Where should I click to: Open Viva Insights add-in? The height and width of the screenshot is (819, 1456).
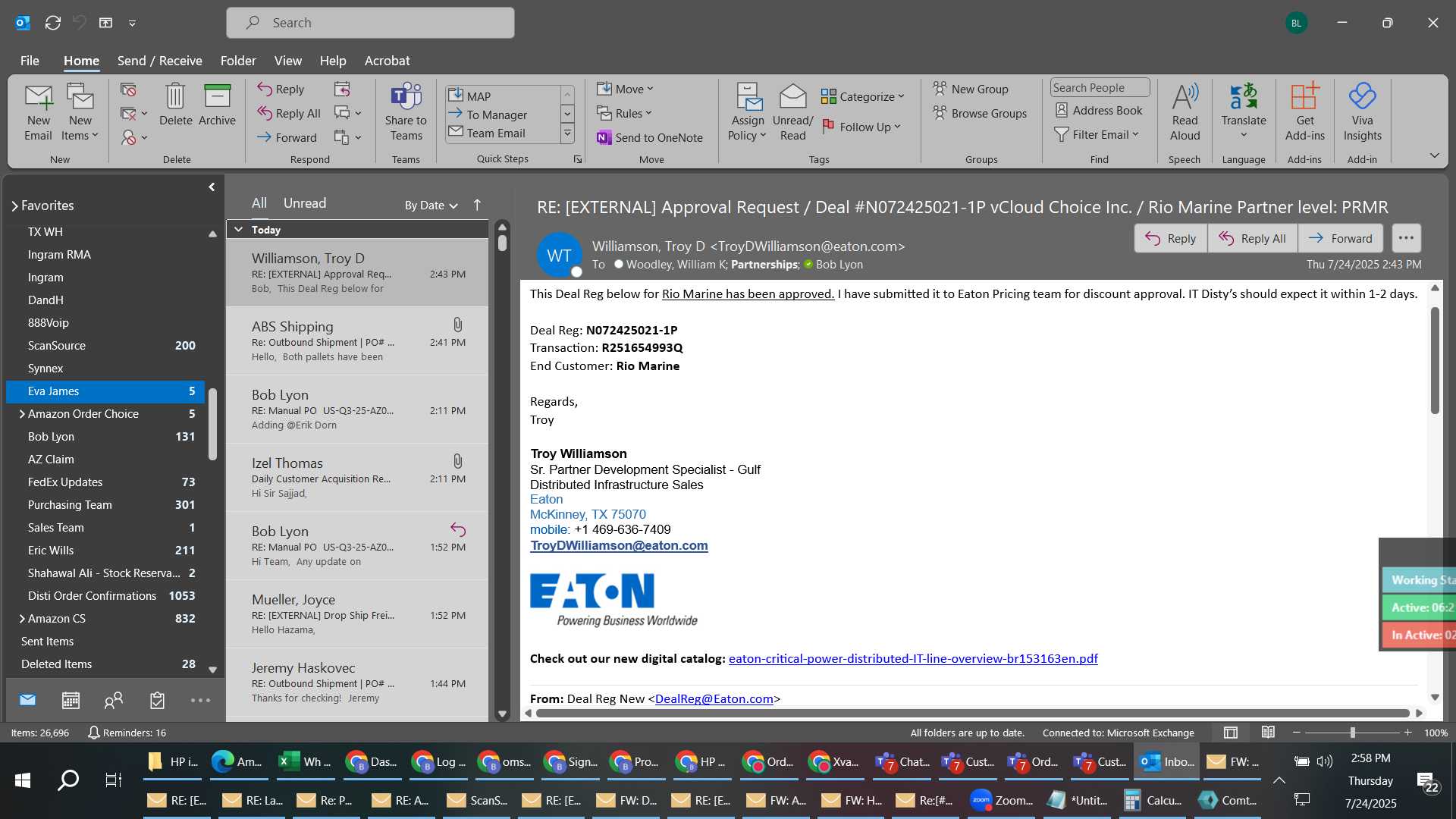pyautogui.click(x=1362, y=112)
